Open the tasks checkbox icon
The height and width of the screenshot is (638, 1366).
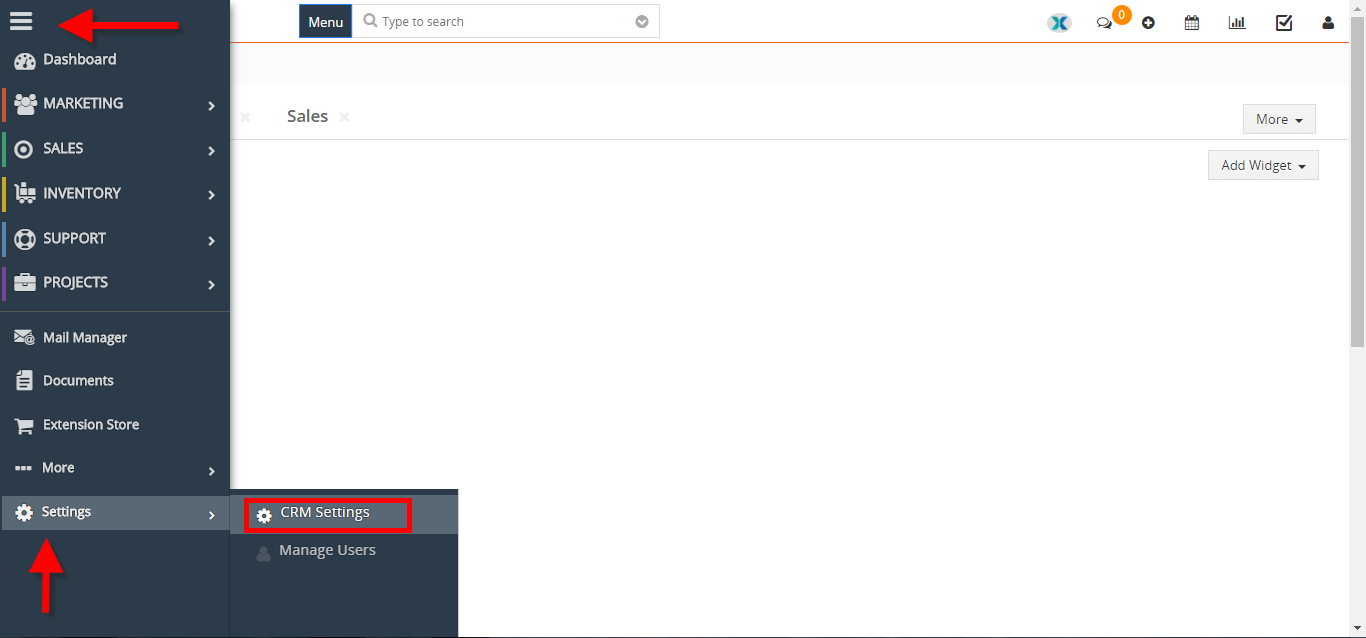click(1284, 22)
